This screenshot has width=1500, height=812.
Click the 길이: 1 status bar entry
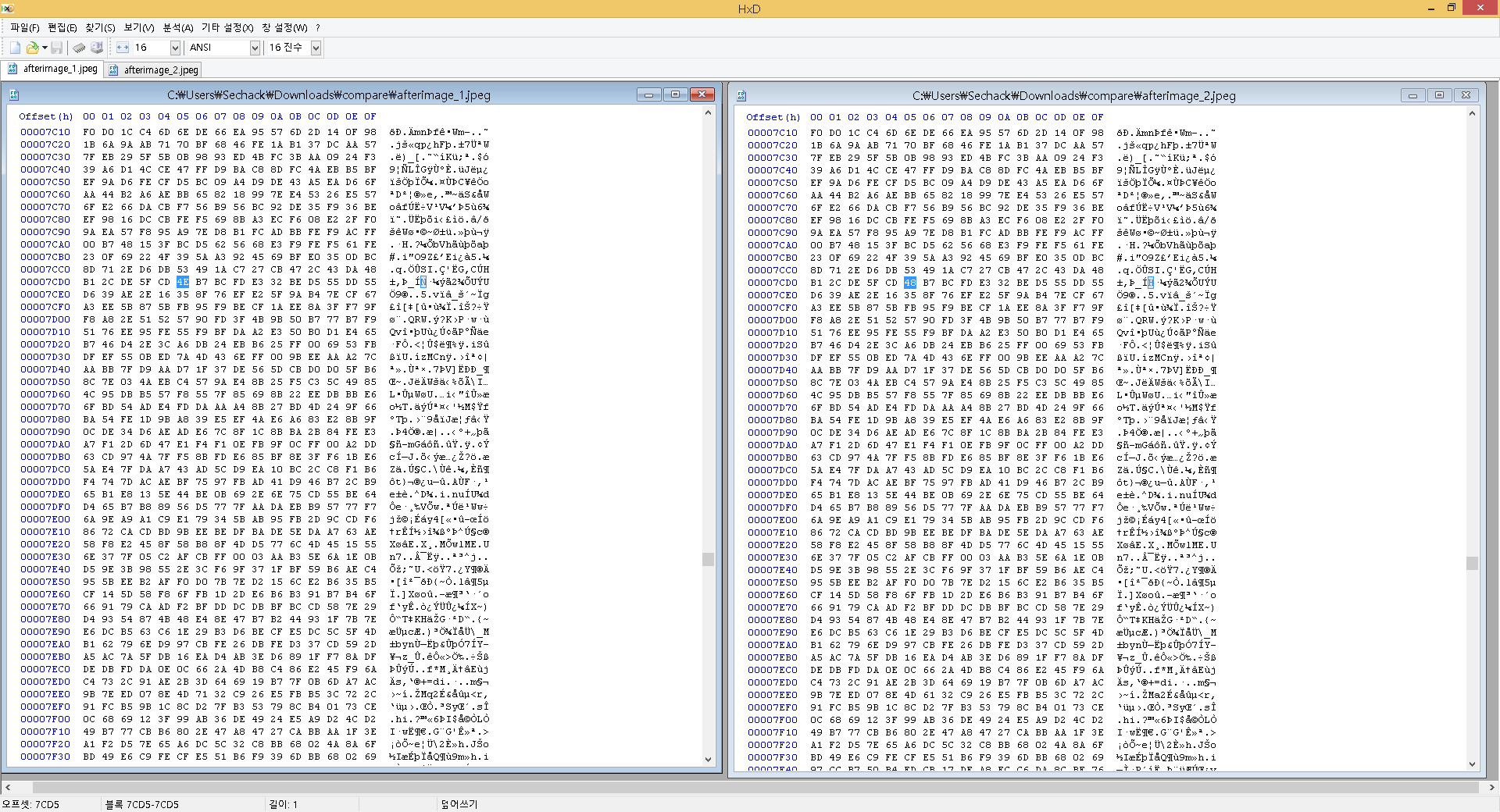283,804
